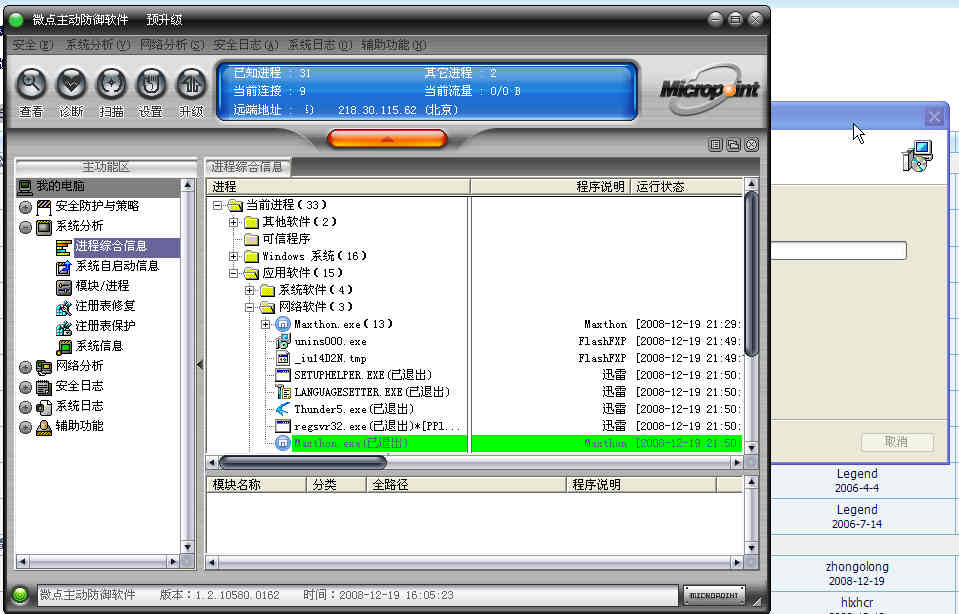This screenshot has height=614, width=959.
Task: Click the 安全日志 log icon
Action: [x=43, y=387]
